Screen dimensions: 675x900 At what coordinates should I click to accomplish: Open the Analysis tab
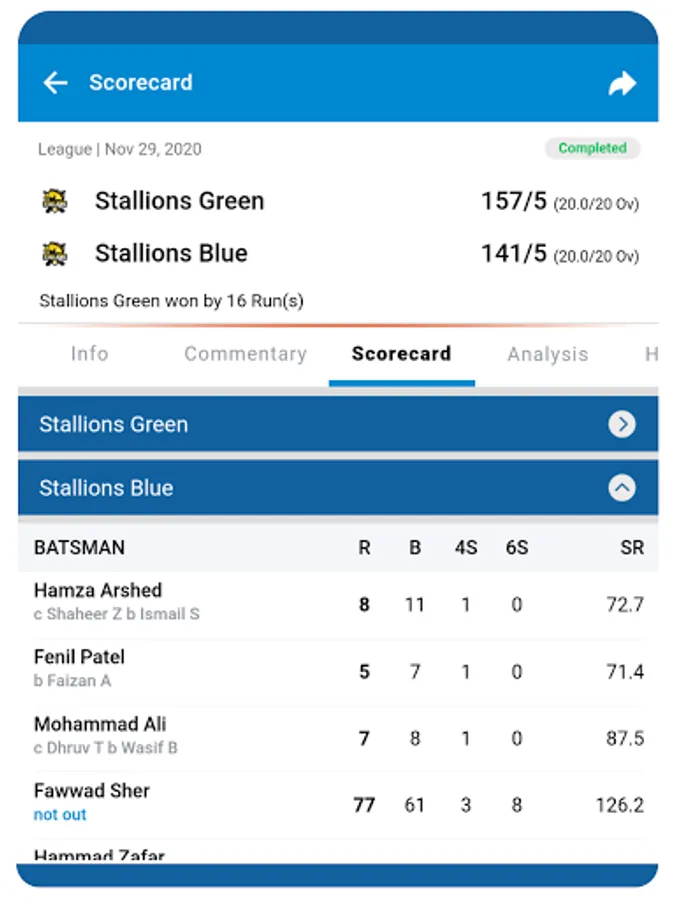click(x=547, y=354)
